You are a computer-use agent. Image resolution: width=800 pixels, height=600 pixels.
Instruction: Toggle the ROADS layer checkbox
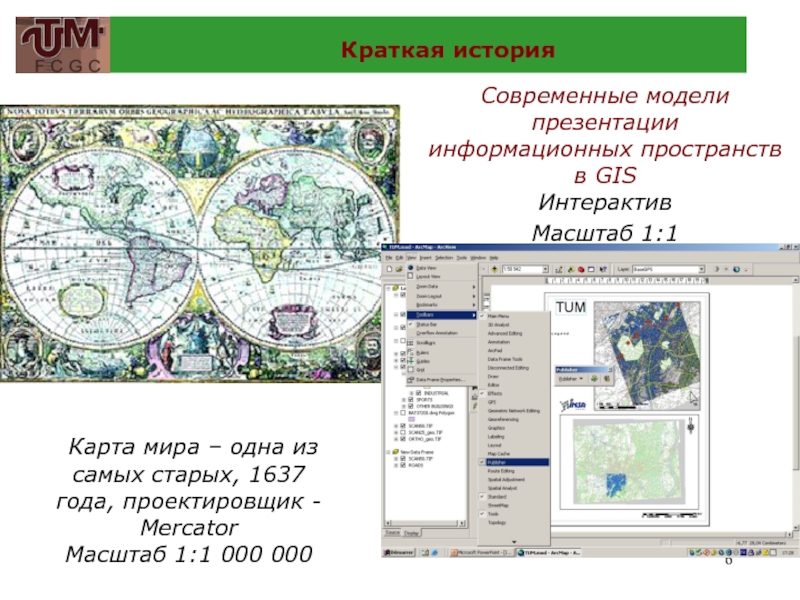pyautogui.click(x=403, y=465)
